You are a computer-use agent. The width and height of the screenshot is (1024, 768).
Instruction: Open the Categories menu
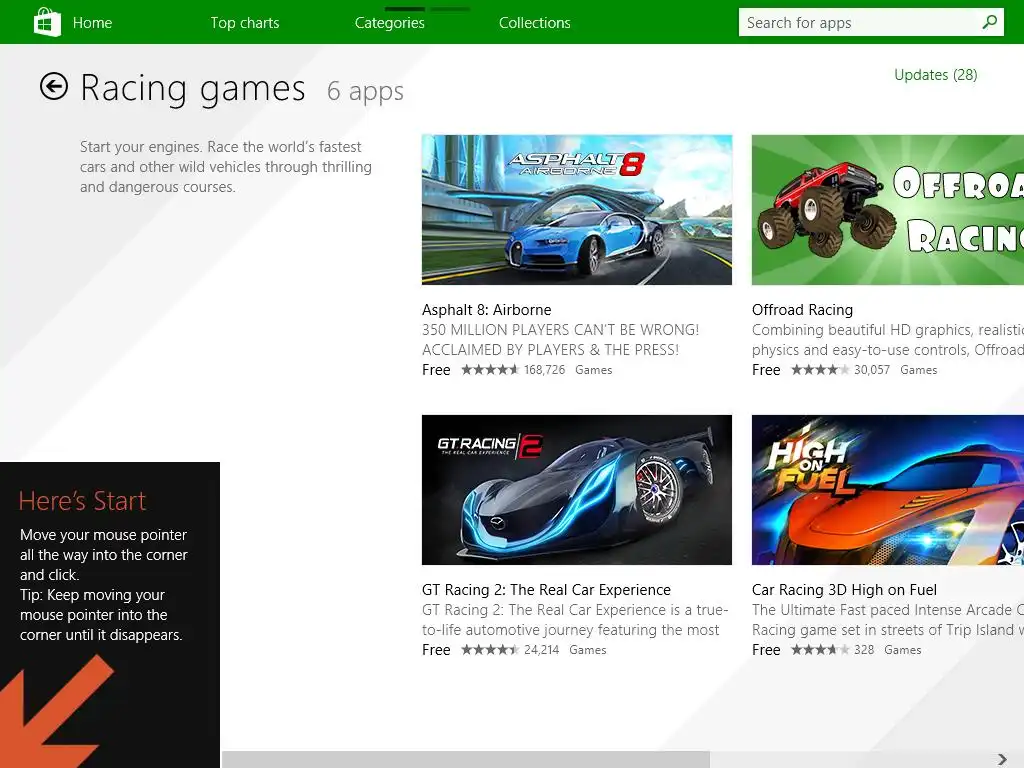390,23
